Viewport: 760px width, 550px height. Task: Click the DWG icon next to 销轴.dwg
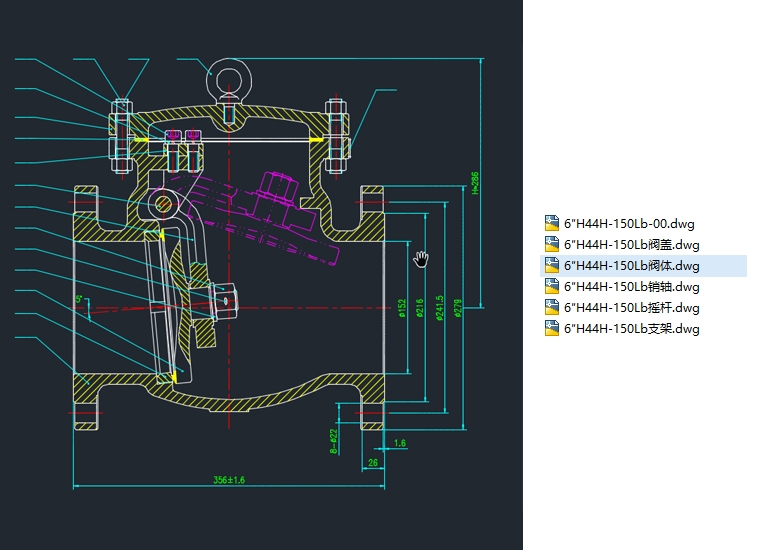(x=552, y=286)
